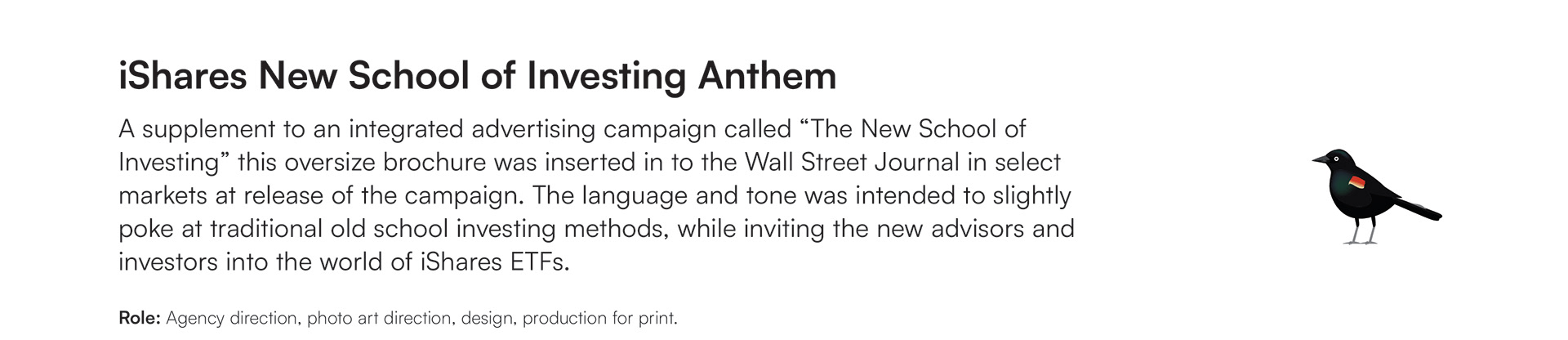Click "production for print." in the Role line
Image resolution: width=1568 pixels, height=340 pixels.
coord(600,318)
